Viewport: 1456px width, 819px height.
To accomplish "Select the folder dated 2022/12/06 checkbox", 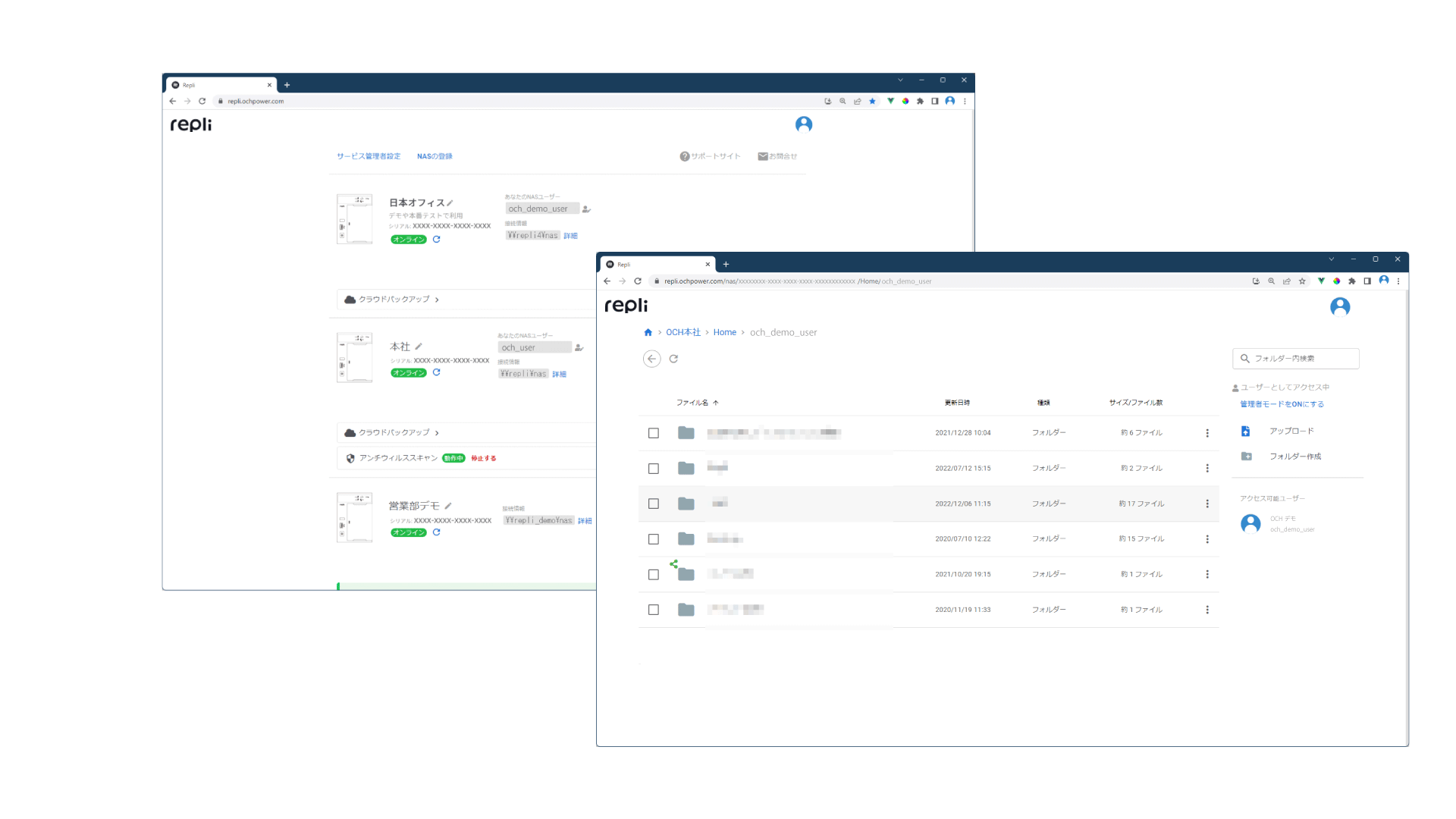I will click(x=654, y=504).
